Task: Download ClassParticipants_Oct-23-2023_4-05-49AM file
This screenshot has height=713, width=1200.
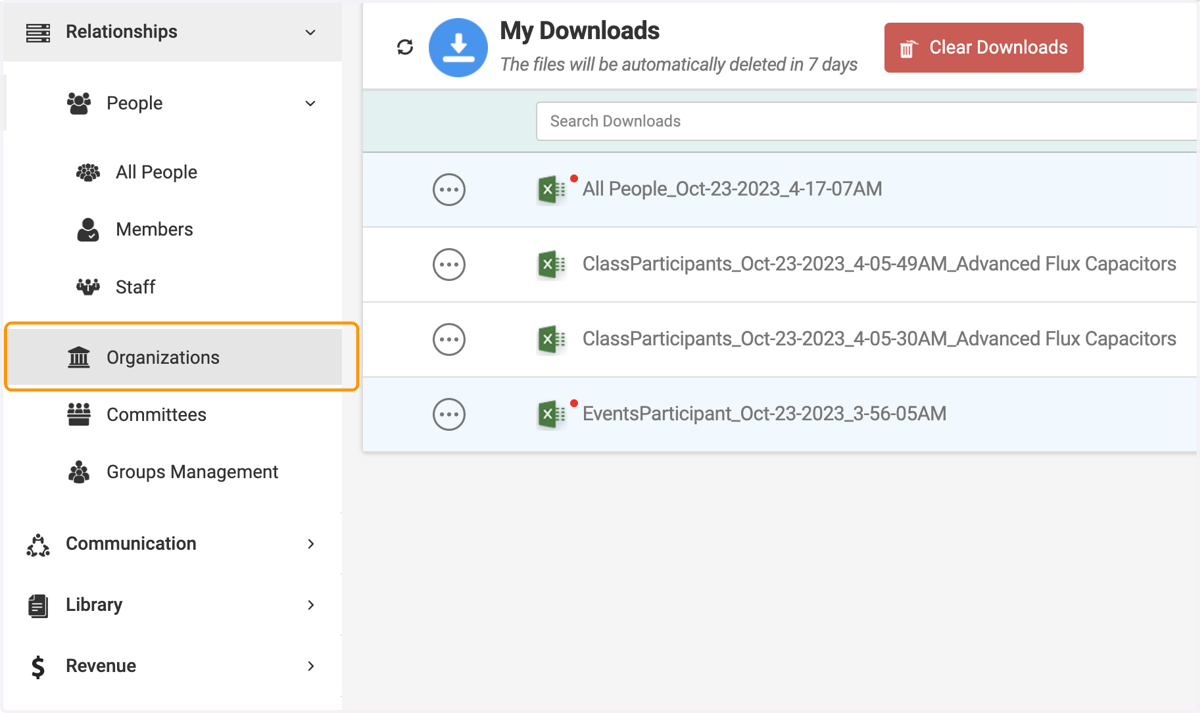Action: click(879, 264)
